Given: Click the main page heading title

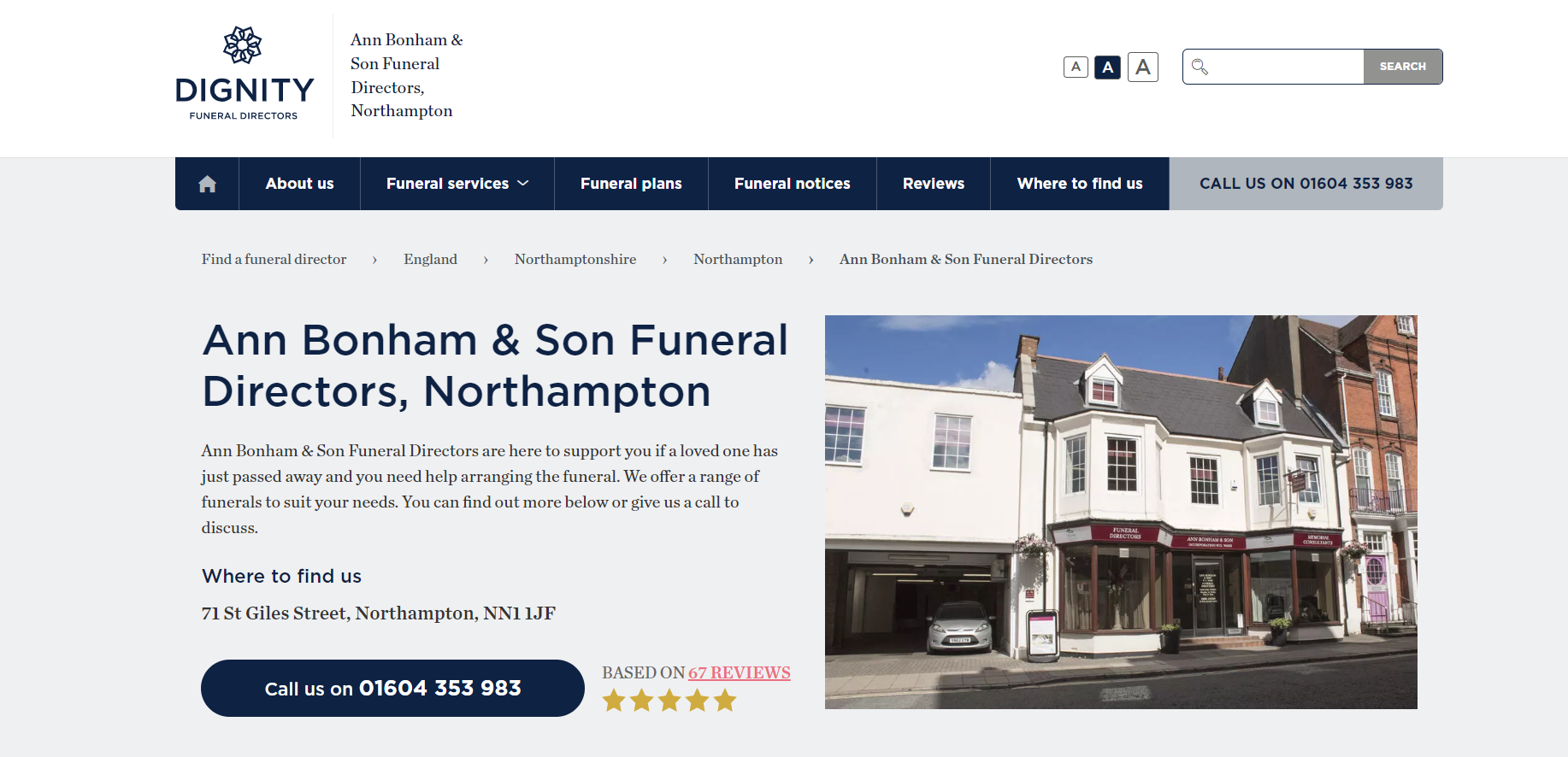Looking at the screenshot, I should 495,366.
